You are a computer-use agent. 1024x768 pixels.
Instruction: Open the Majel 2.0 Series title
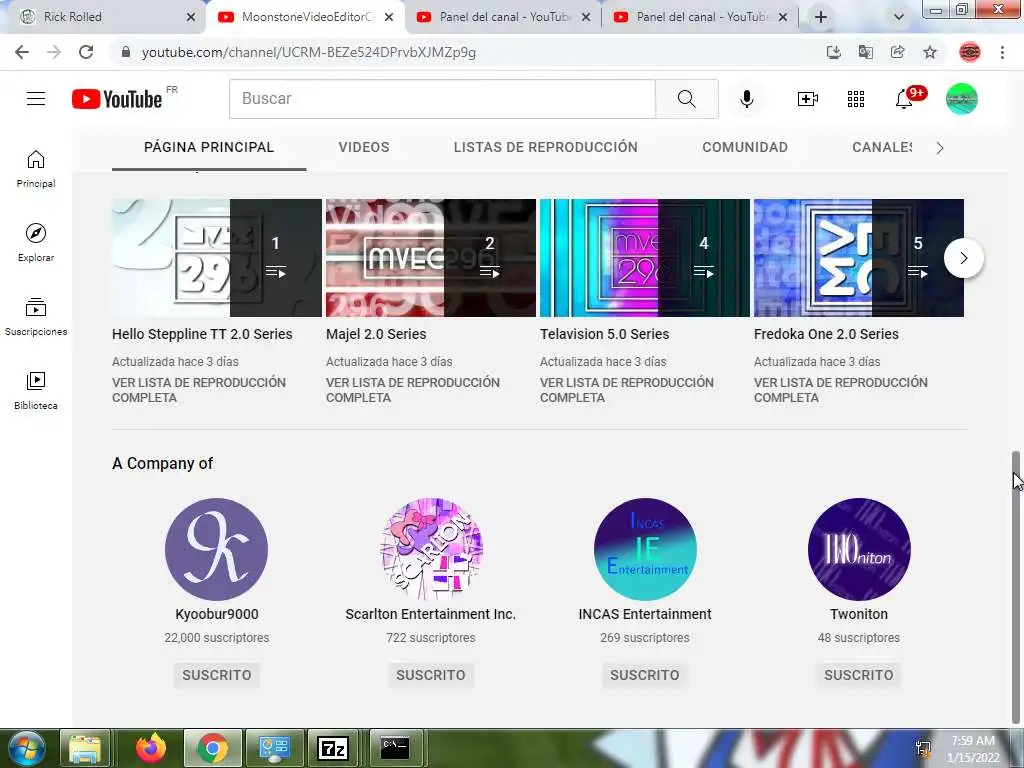tap(376, 334)
